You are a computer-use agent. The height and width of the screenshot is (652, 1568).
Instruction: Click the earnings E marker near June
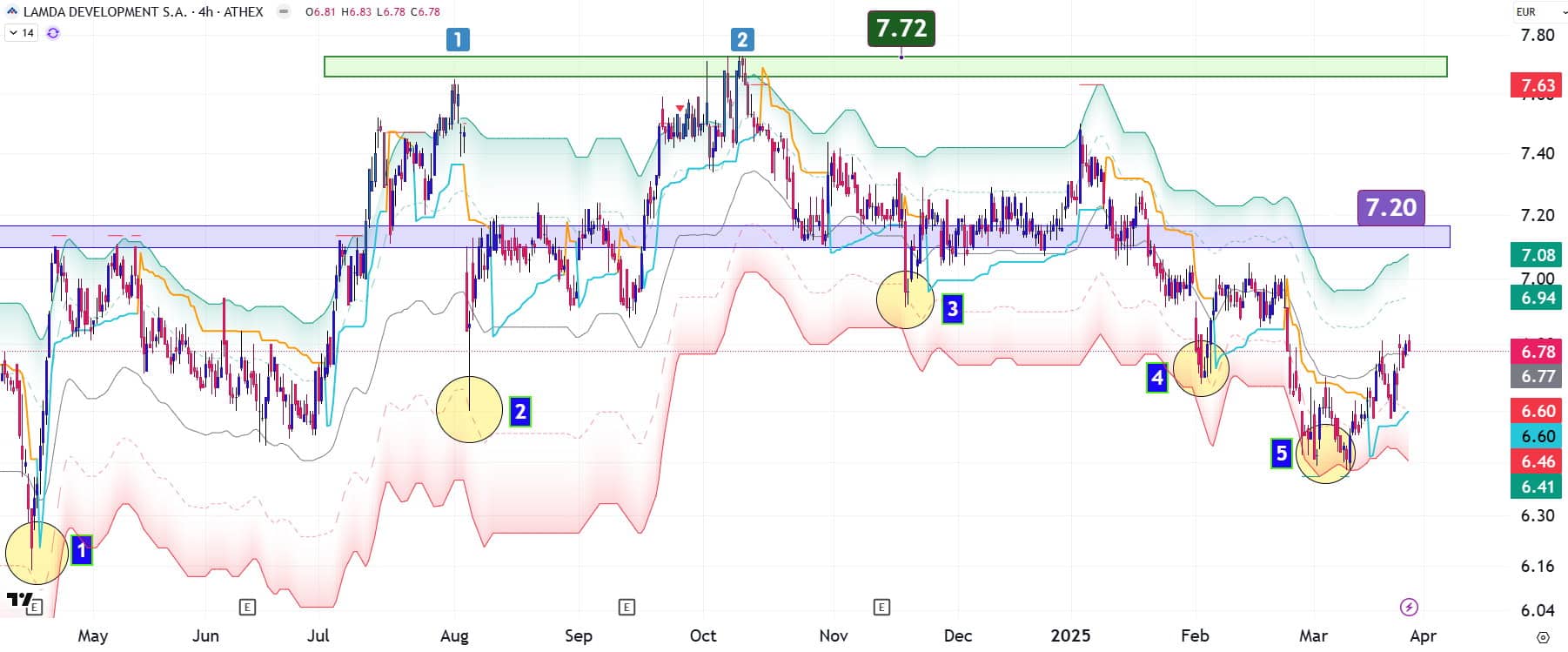(x=247, y=607)
